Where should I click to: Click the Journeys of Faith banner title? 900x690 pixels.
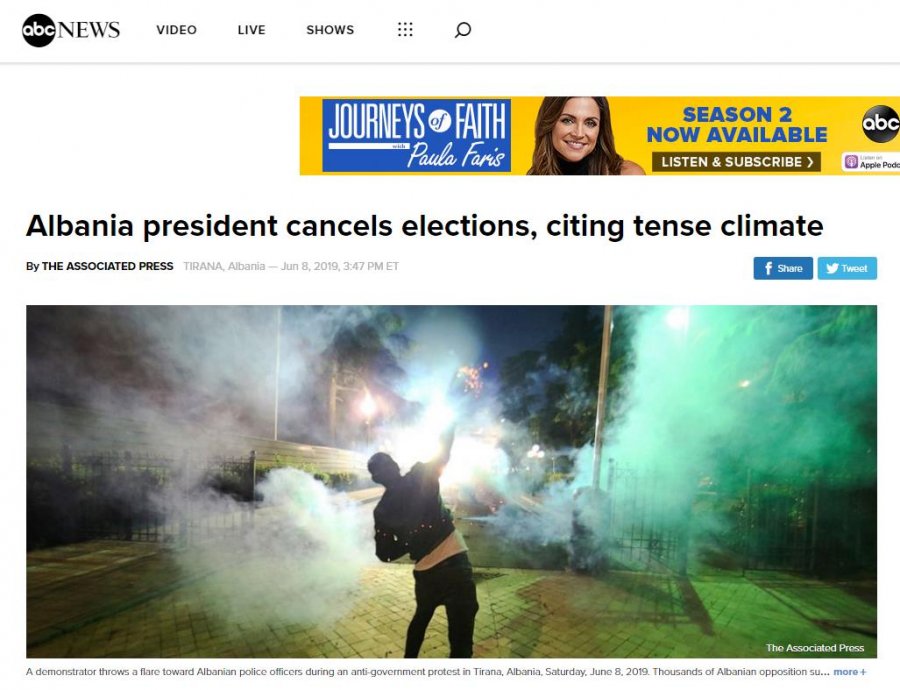point(417,136)
